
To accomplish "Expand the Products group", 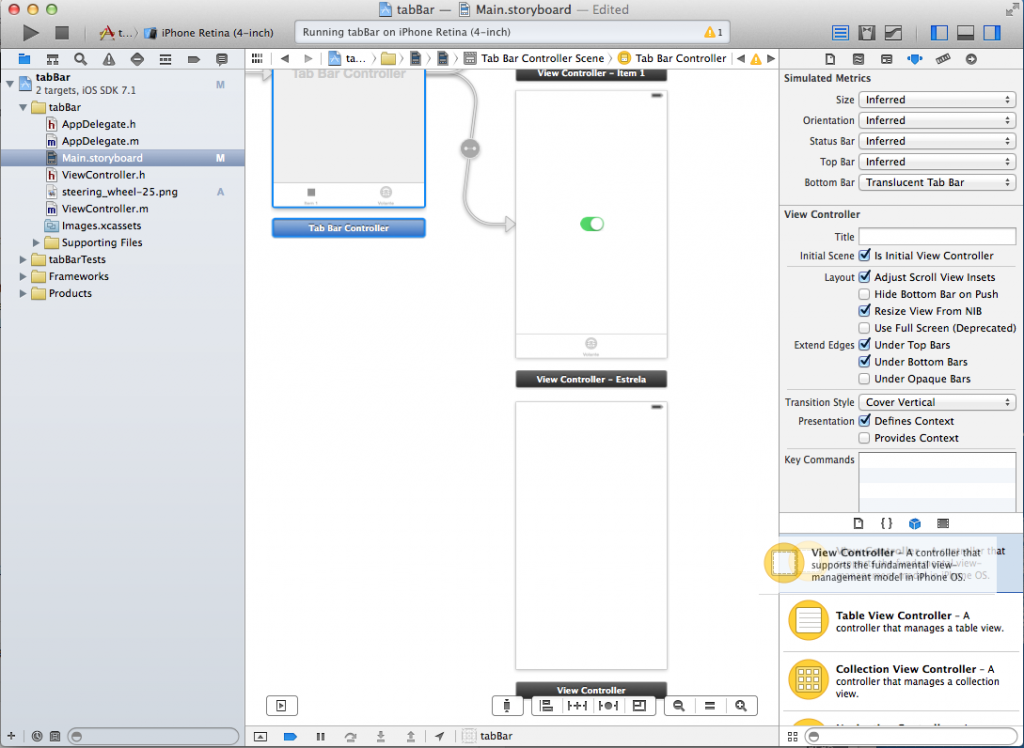I will pyautogui.click(x=23, y=293).
